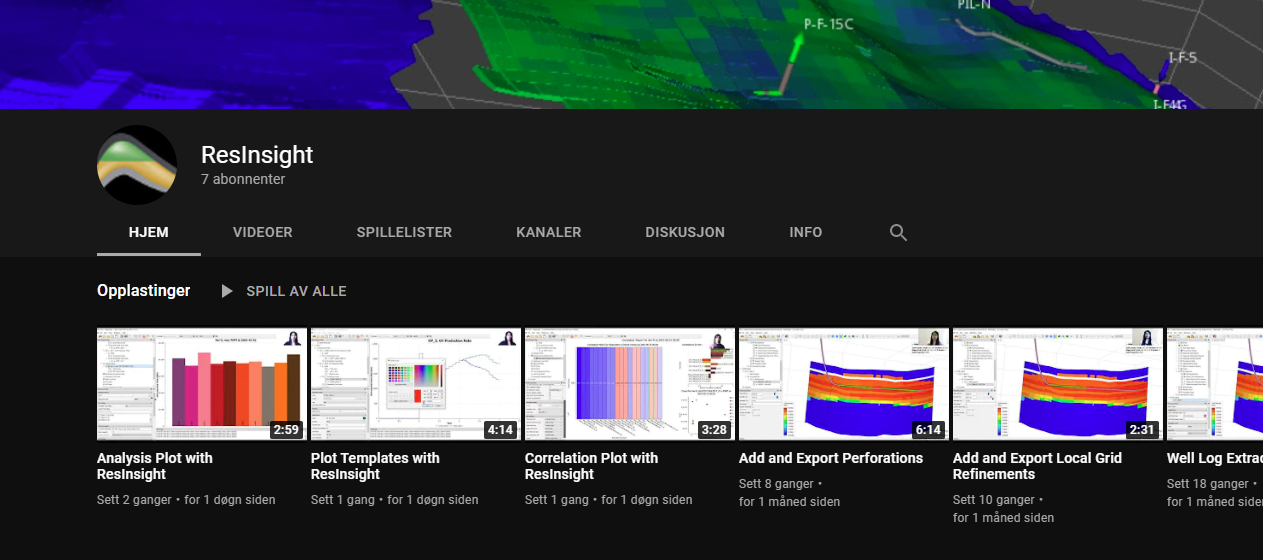The width and height of the screenshot is (1263, 560).
Task: Click 'Sett 2 ganger' view count
Action: pos(135,499)
